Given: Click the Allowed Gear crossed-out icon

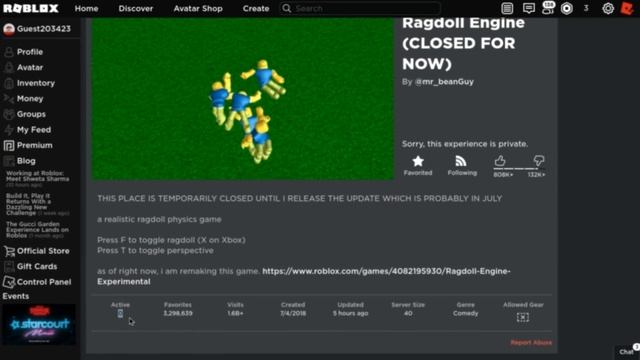Looking at the screenshot, I should [x=523, y=317].
